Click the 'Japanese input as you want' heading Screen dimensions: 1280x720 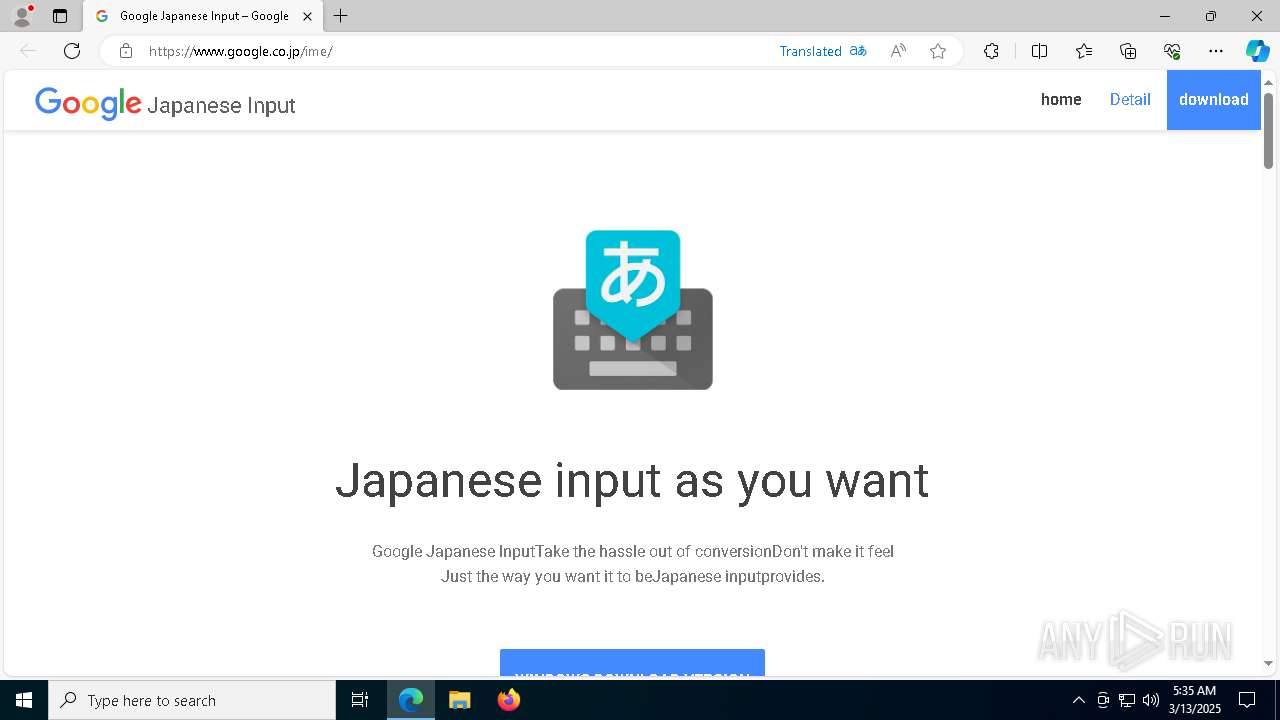coord(632,480)
